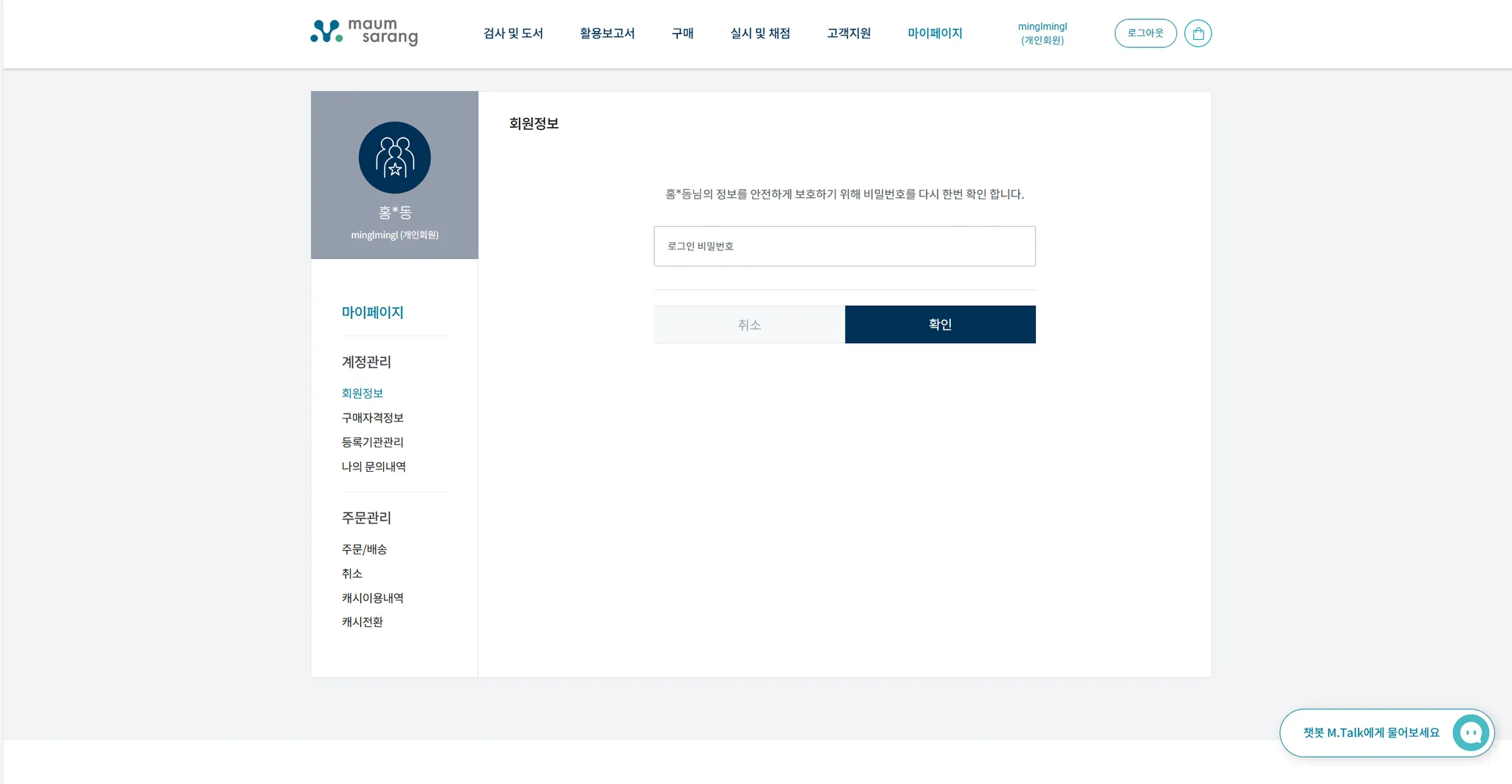Click the 마이페이지 sidebar heading
This screenshot has height=784, width=1512.
(373, 312)
